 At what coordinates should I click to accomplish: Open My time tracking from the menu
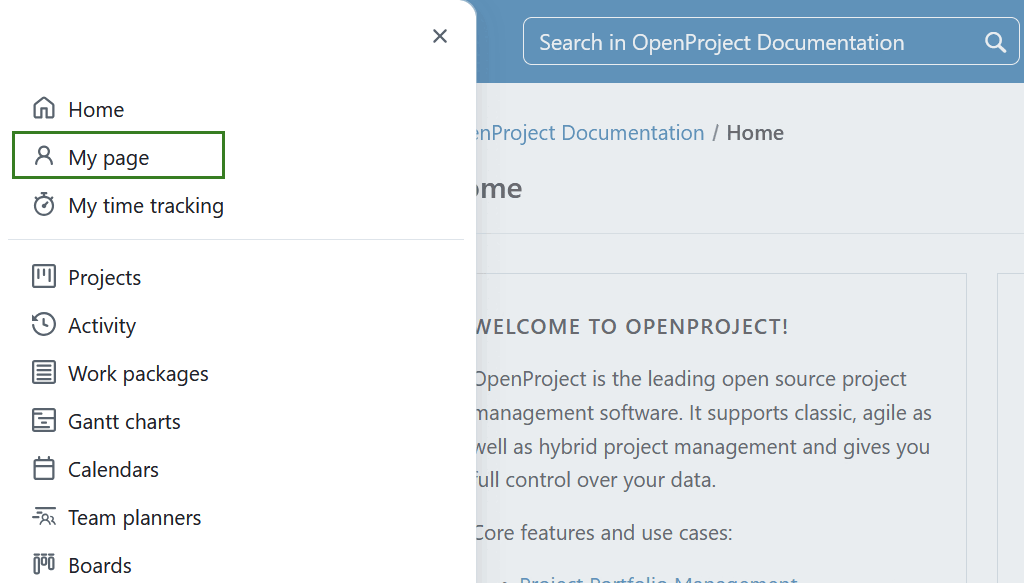(x=144, y=205)
